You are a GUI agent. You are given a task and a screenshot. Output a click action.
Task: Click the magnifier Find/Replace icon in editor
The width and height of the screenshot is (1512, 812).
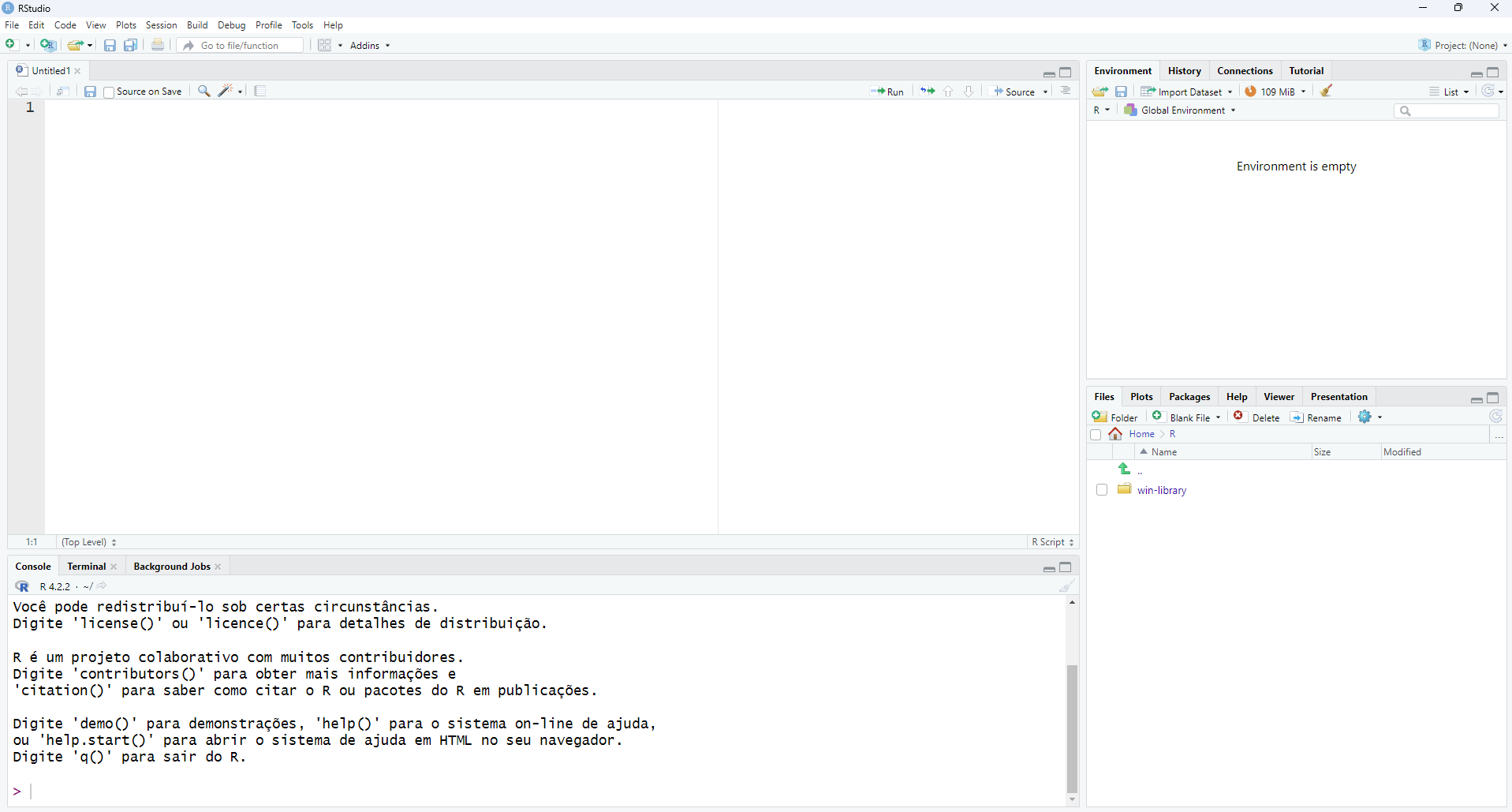pyautogui.click(x=203, y=92)
